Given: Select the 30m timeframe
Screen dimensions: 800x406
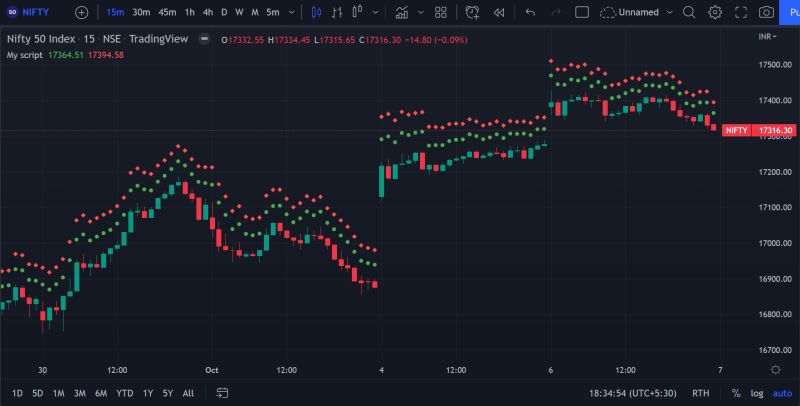Looking at the screenshot, I should [141, 12].
